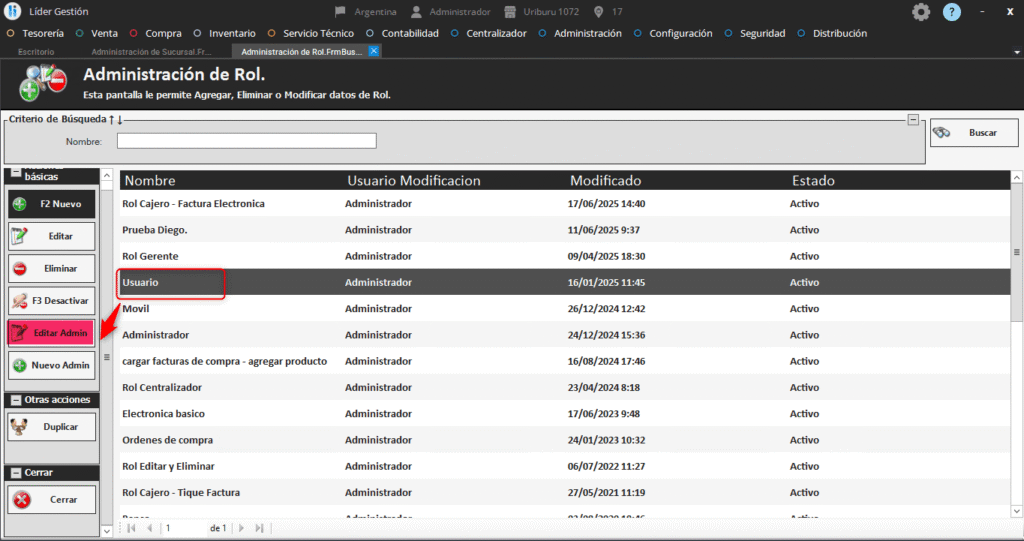Click the Duplicar action button
The image size is (1024, 541).
pyautogui.click(x=52, y=427)
